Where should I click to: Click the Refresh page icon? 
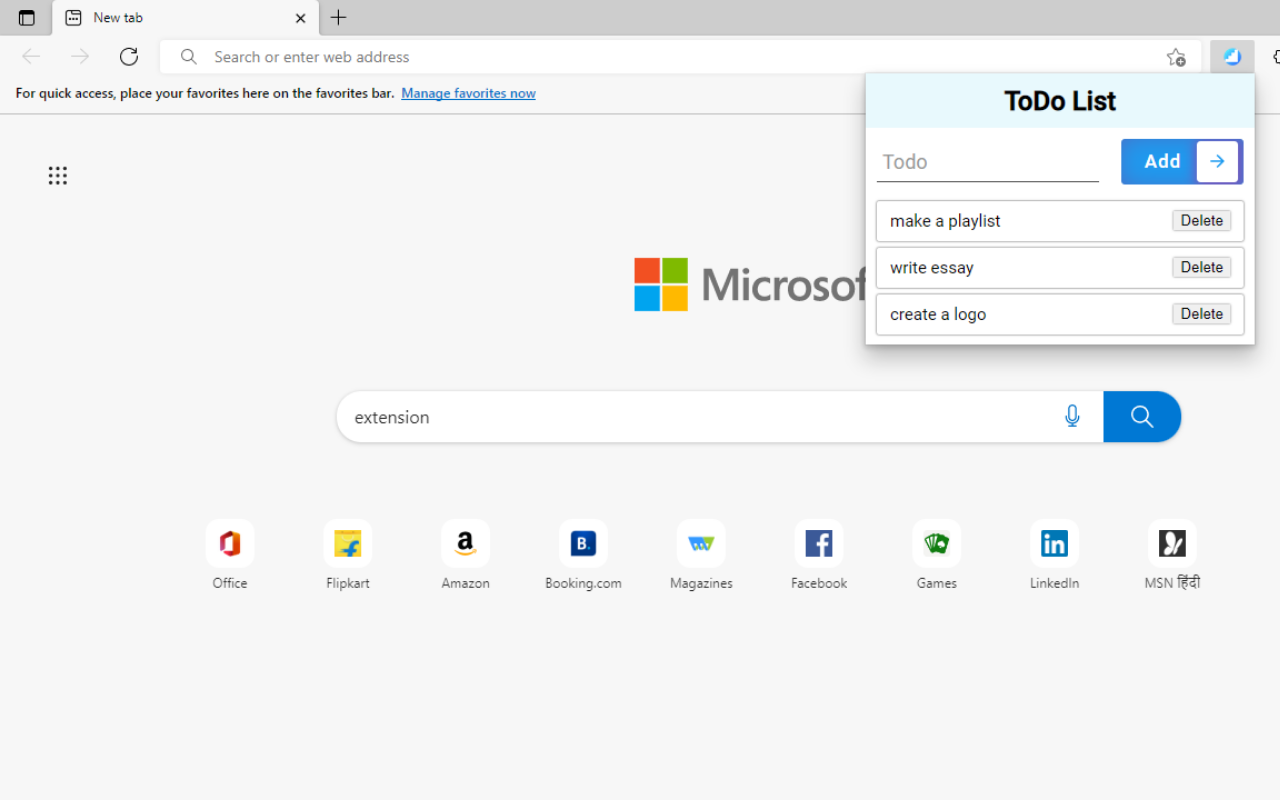pyautogui.click(x=129, y=57)
